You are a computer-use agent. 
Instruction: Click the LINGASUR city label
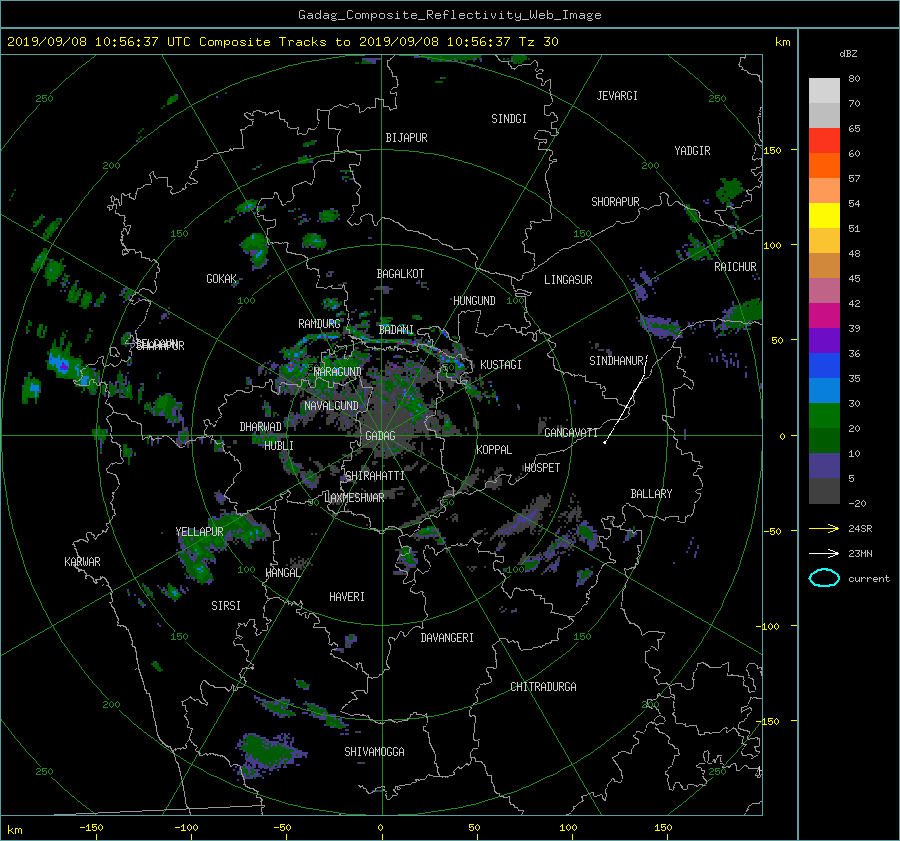point(568,280)
